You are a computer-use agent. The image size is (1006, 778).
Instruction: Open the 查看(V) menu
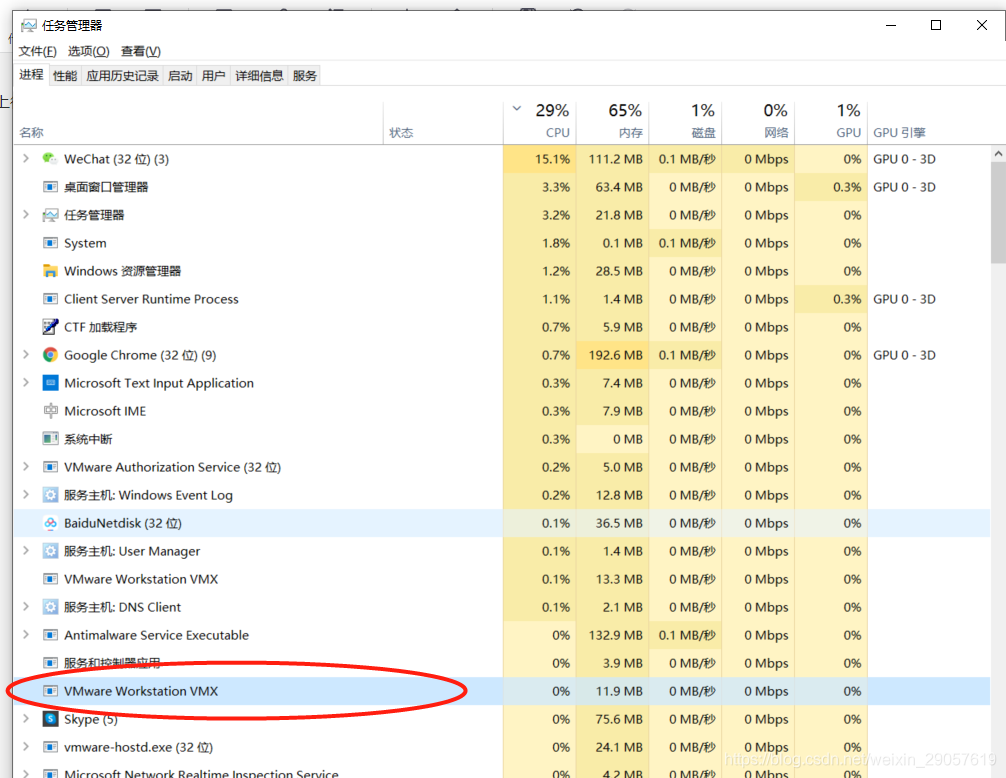click(x=141, y=51)
